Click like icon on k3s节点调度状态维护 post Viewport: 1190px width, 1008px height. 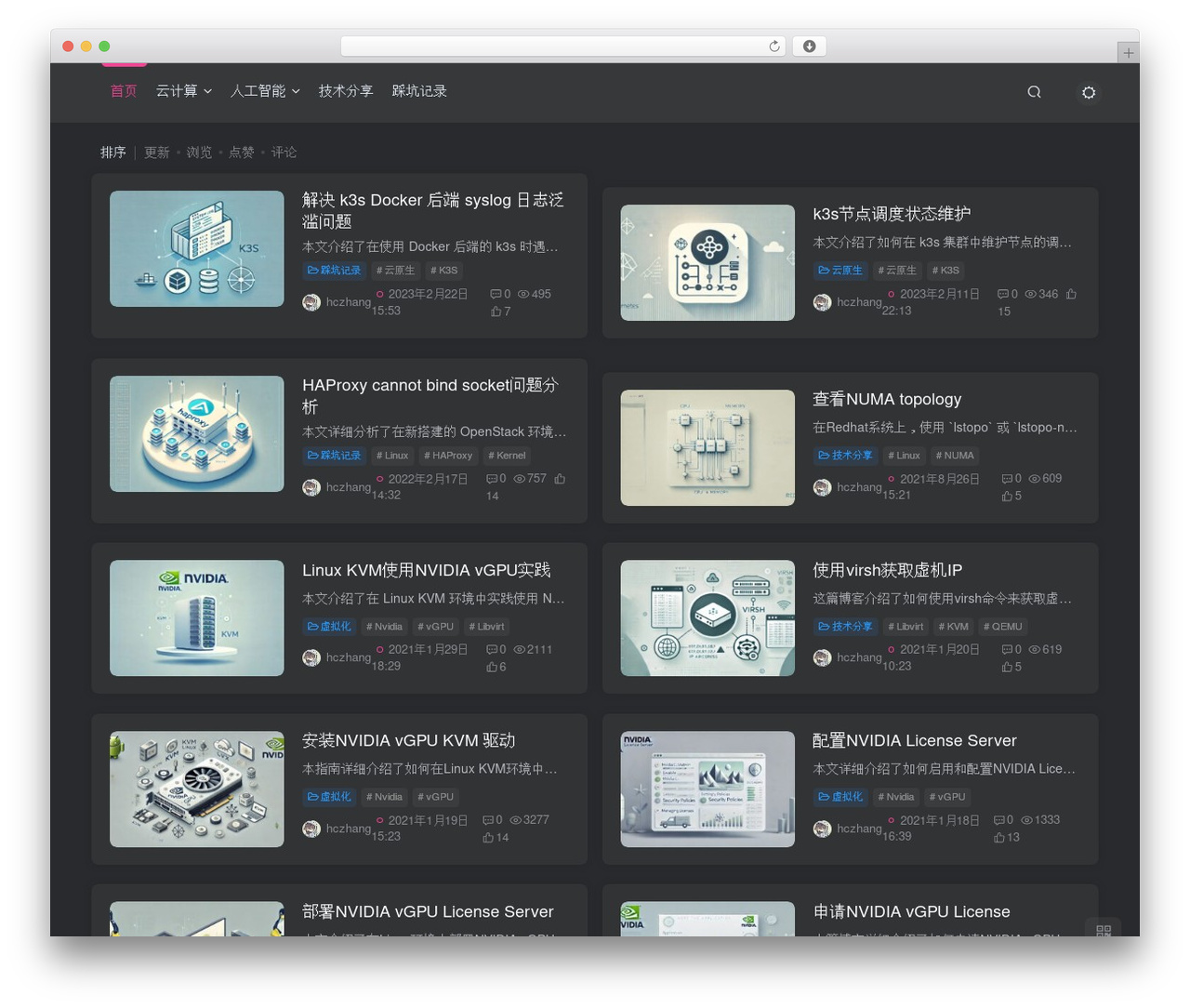pos(1071,294)
